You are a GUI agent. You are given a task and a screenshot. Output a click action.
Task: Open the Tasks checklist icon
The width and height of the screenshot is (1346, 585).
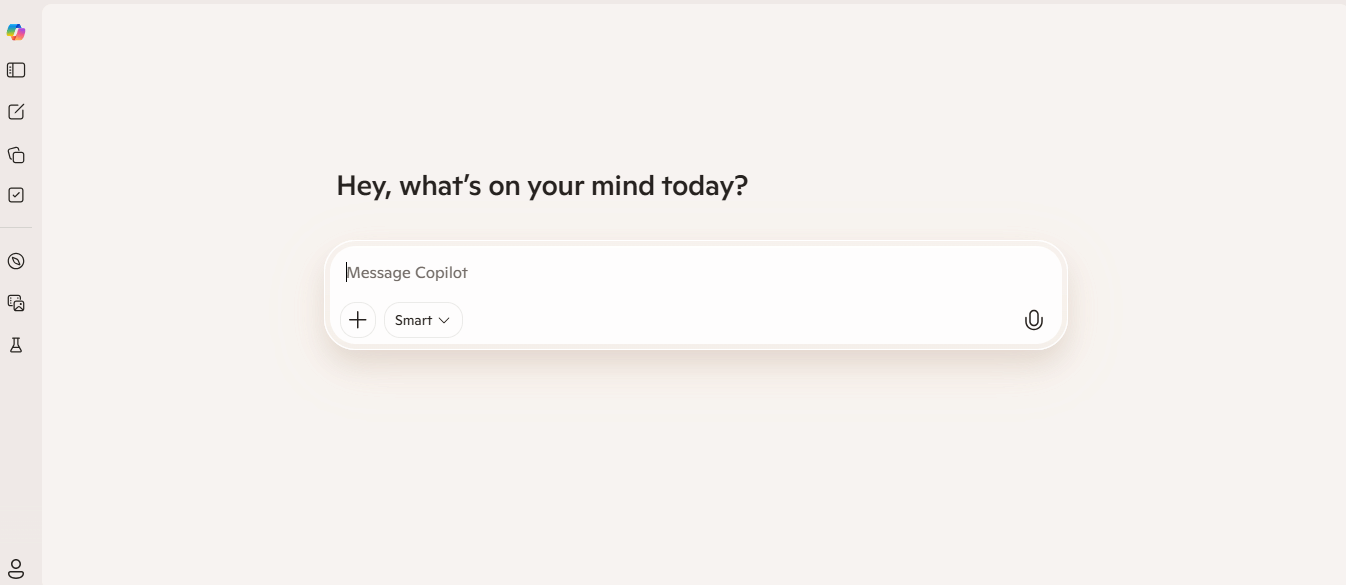(16, 194)
